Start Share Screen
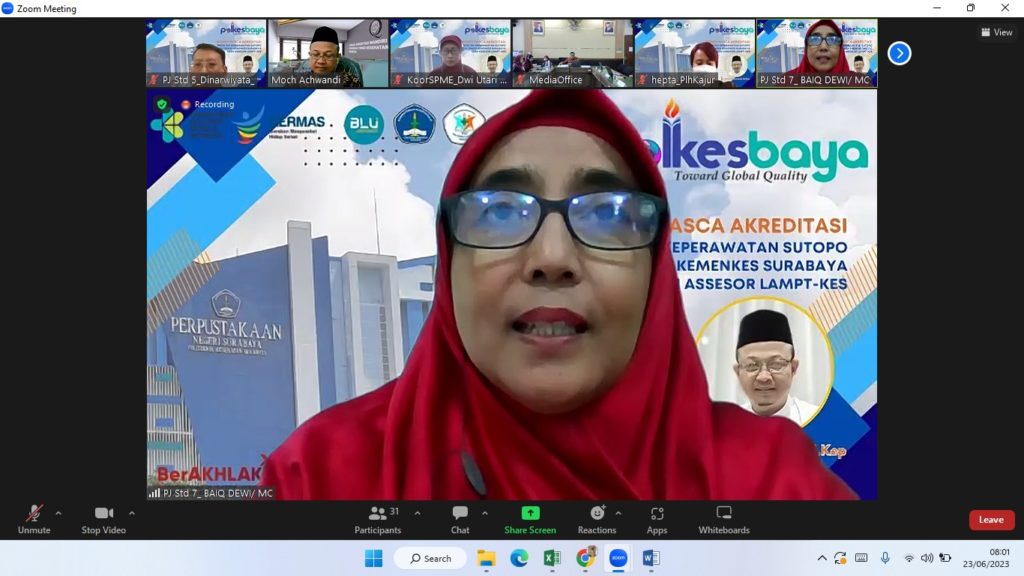 530,520
